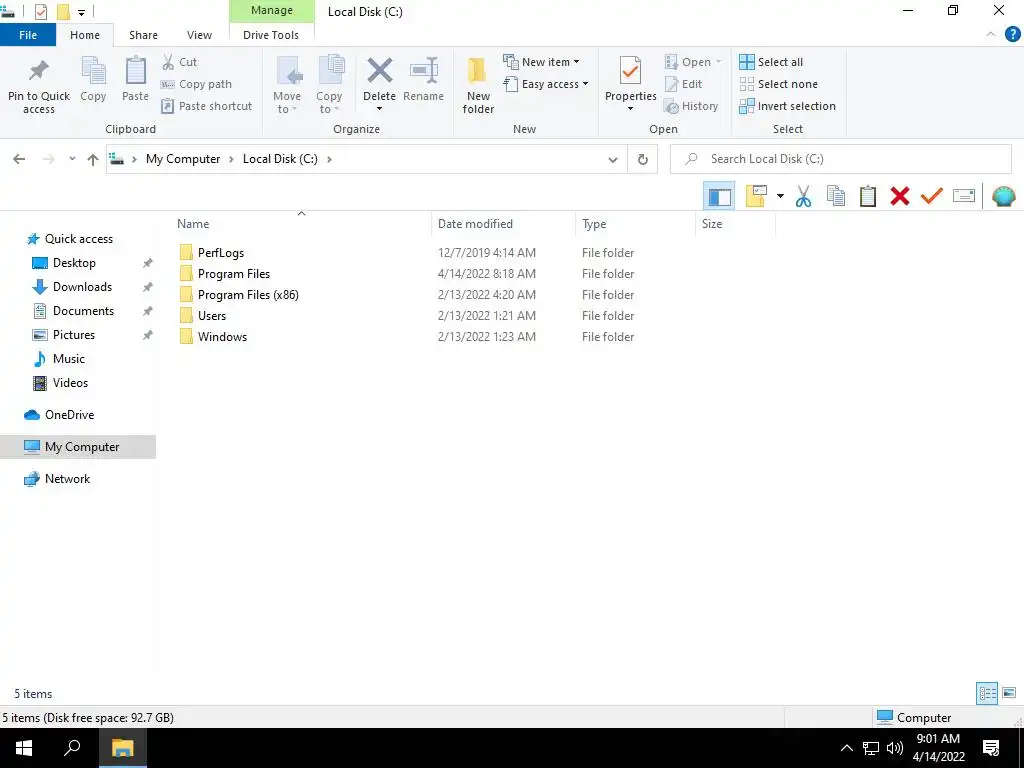Click red X Delete icon in toolbar

900,196
